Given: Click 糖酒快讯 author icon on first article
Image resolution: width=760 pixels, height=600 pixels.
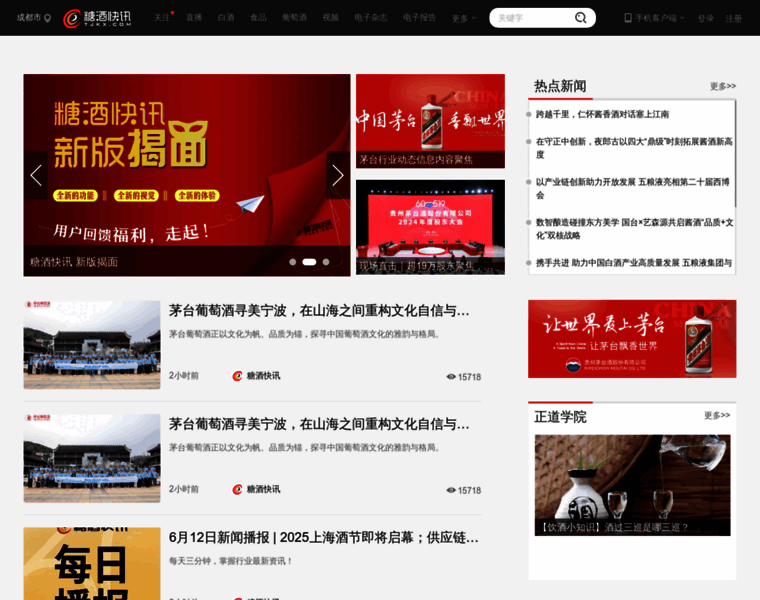Looking at the screenshot, I should pyautogui.click(x=237, y=376).
